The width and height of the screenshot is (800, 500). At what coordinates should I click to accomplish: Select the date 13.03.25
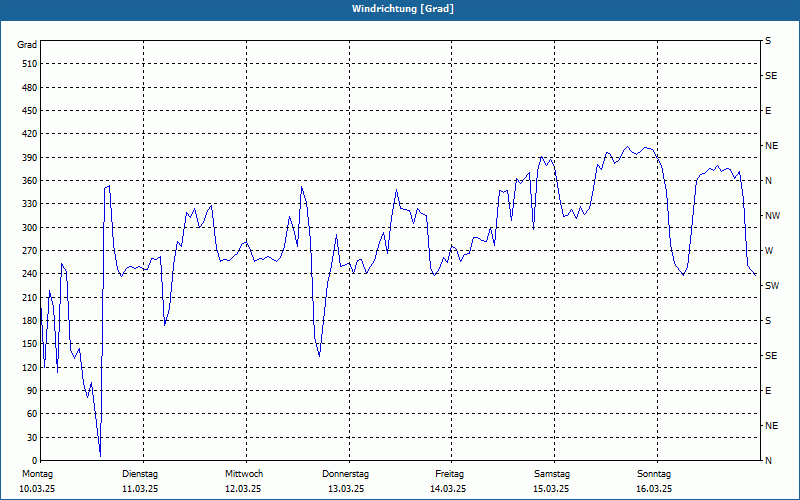click(346, 489)
